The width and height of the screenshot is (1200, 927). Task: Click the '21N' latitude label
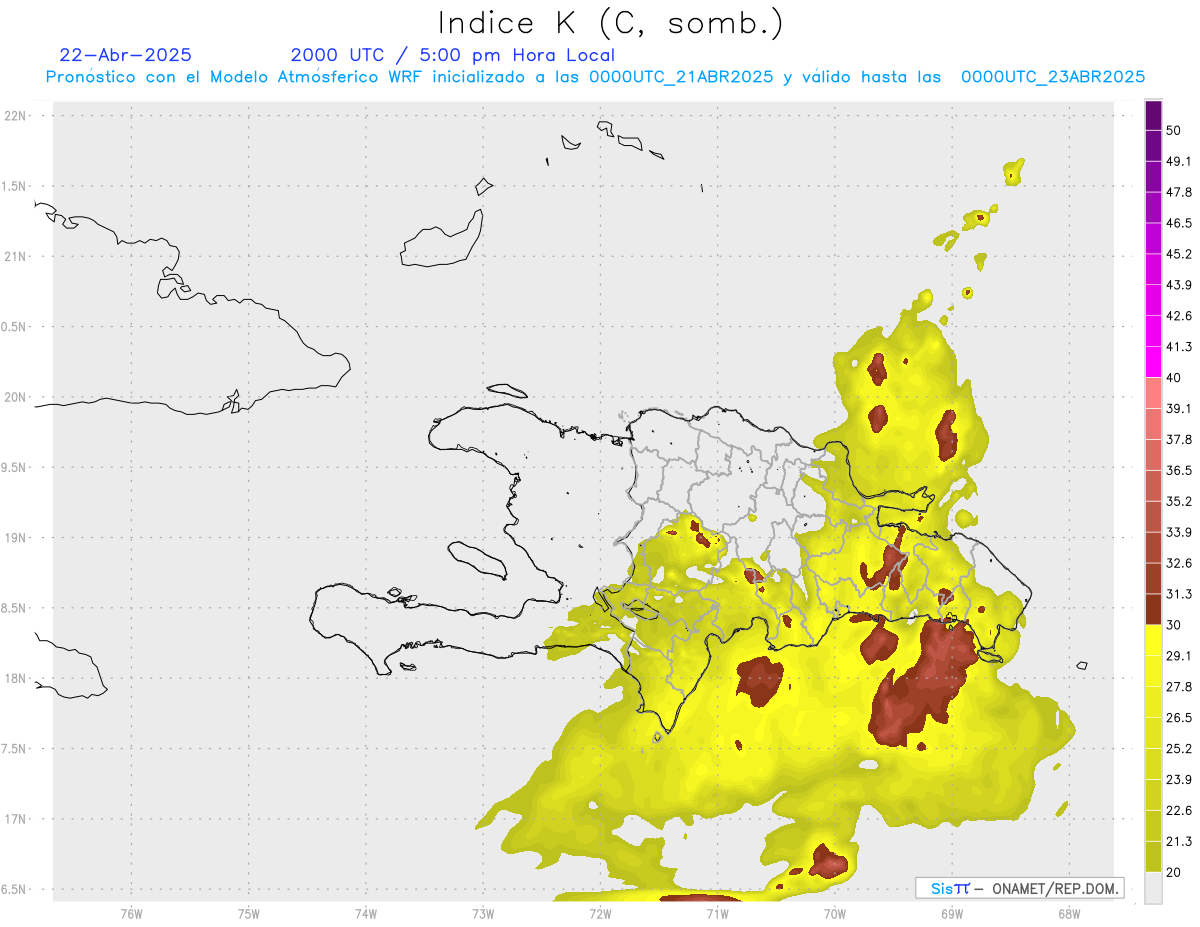click(15, 256)
